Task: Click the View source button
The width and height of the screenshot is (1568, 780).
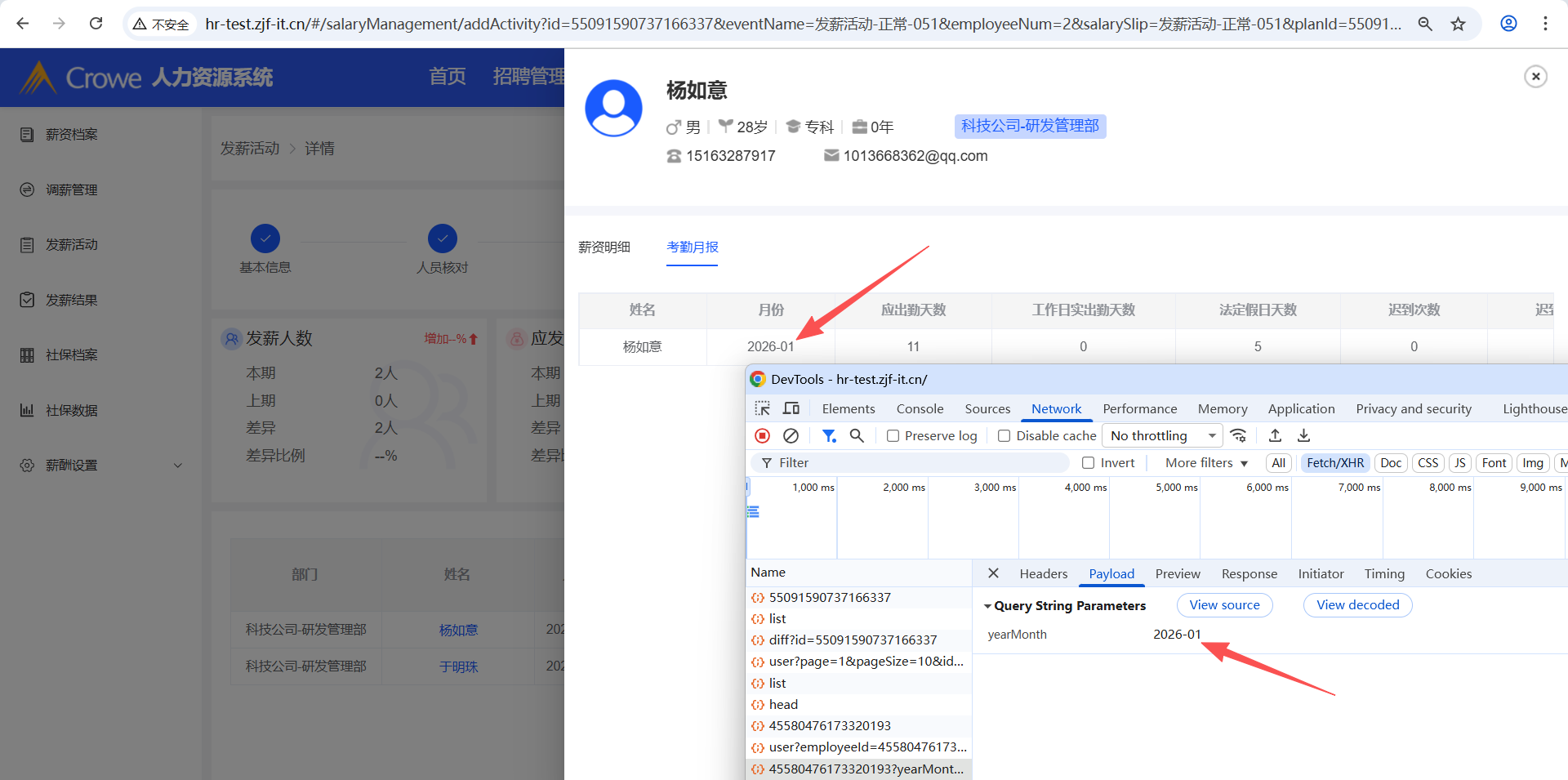Action: coord(1224,605)
